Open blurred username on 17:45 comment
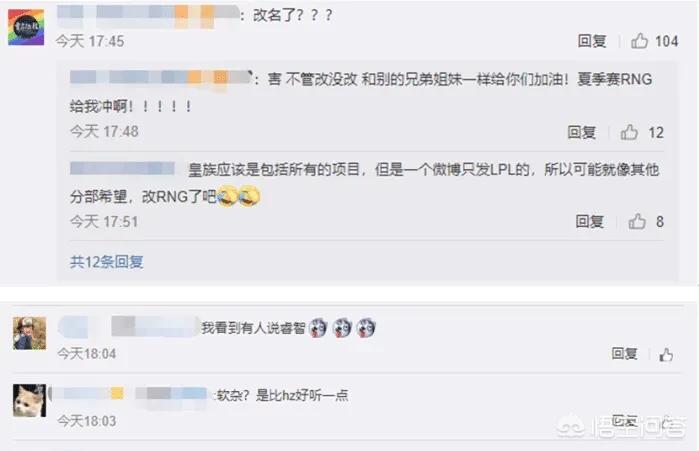699x451 pixels. click(148, 16)
